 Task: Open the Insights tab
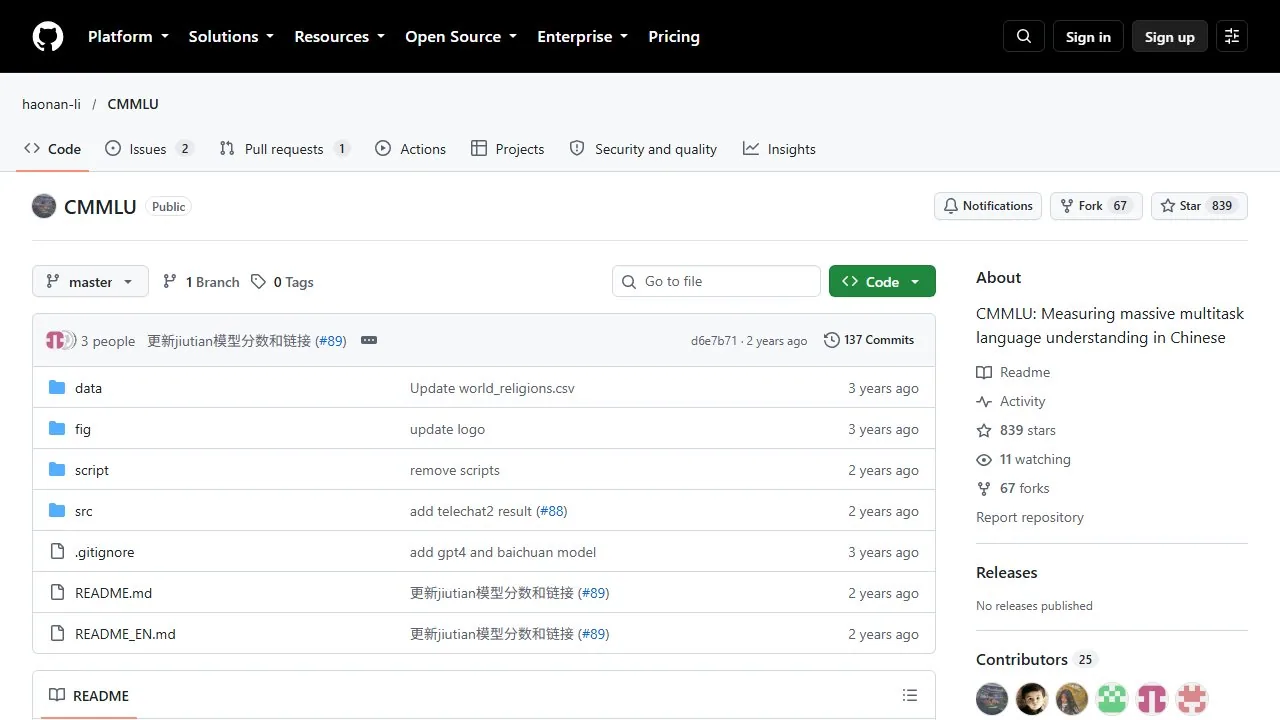[779, 149]
